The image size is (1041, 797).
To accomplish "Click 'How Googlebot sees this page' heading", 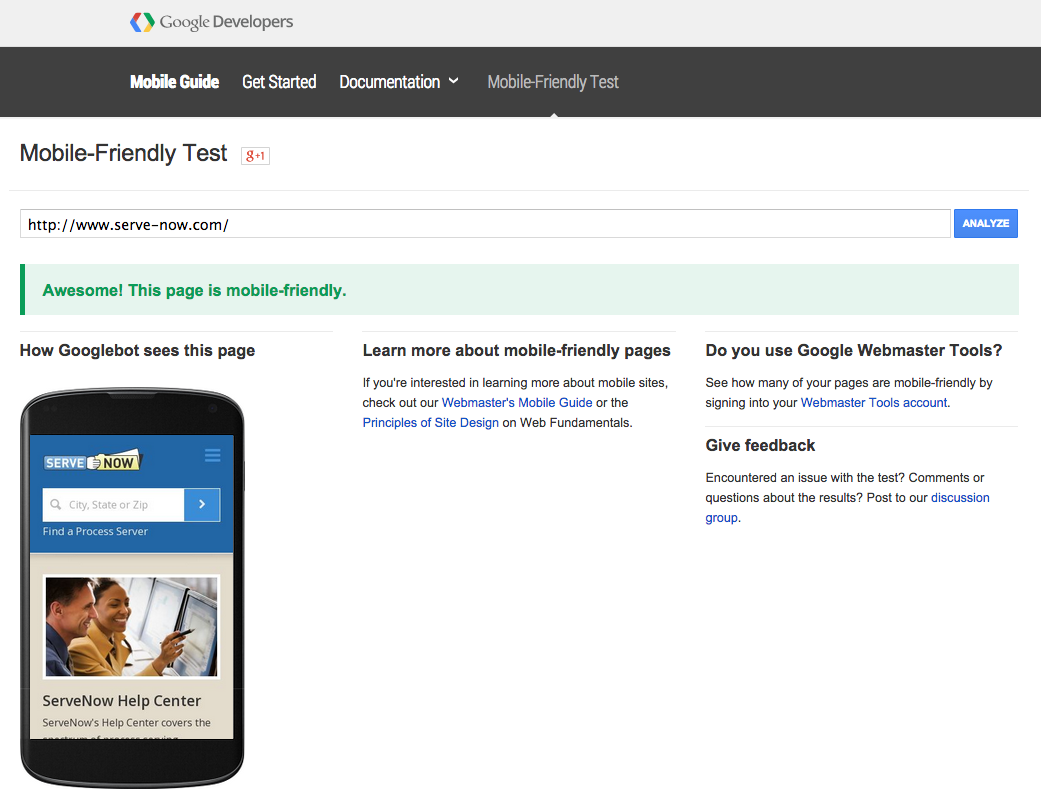I will click(137, 351).
